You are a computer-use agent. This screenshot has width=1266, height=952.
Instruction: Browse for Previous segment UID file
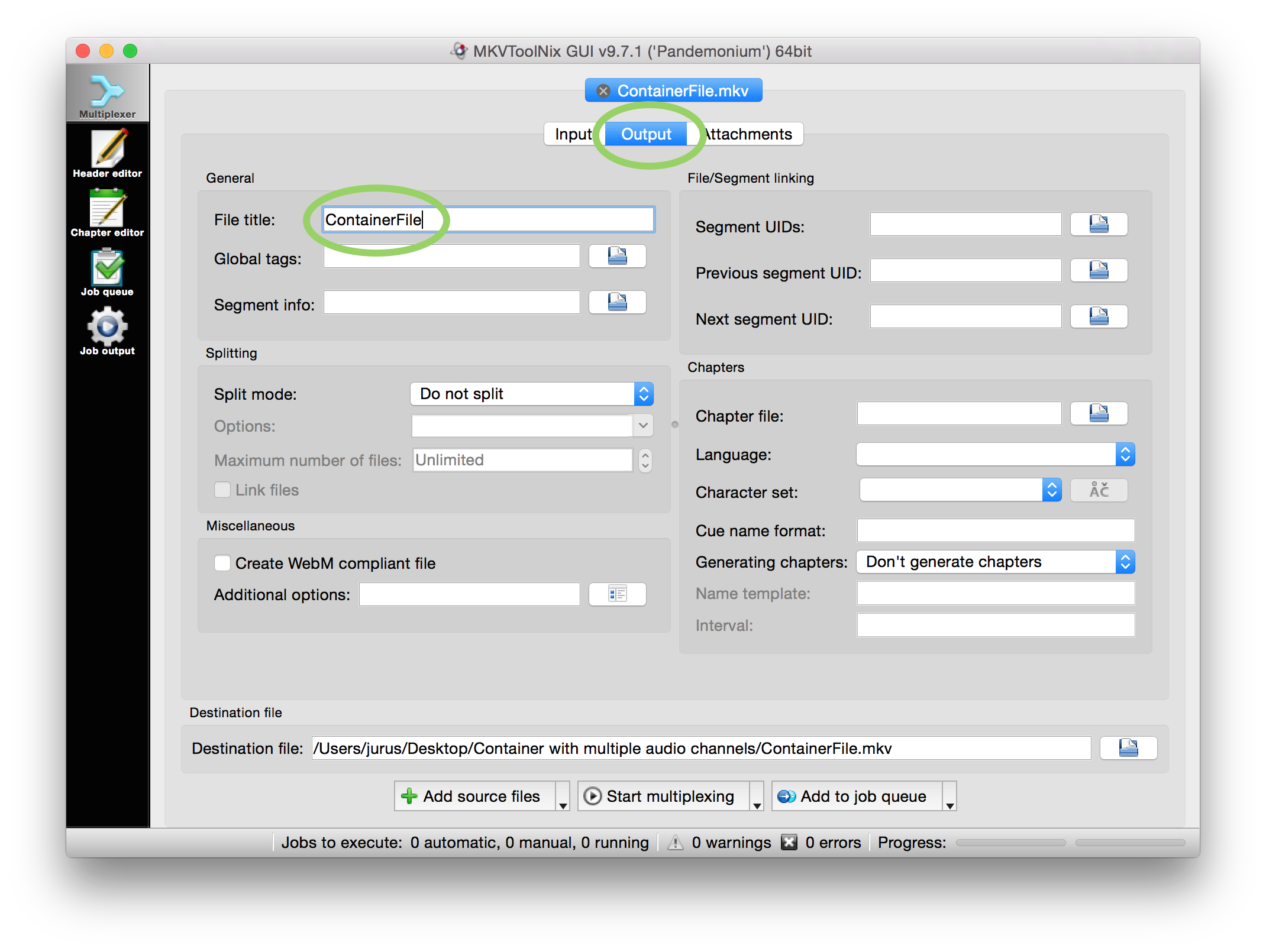point(1099,270)
